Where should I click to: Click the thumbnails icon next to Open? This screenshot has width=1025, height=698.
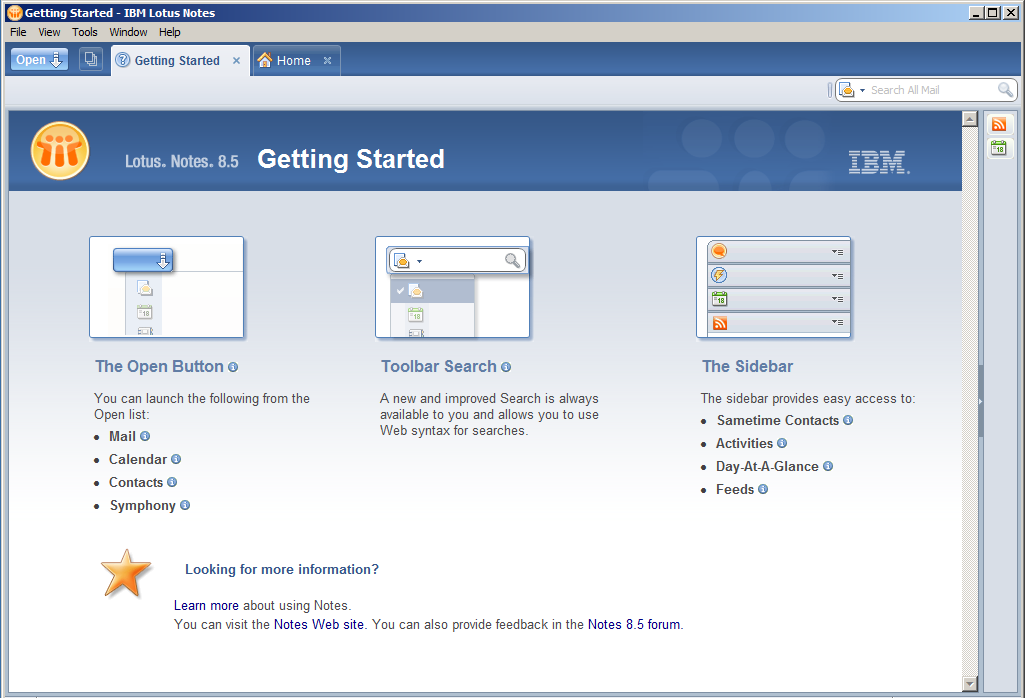[x=91, y=59]
